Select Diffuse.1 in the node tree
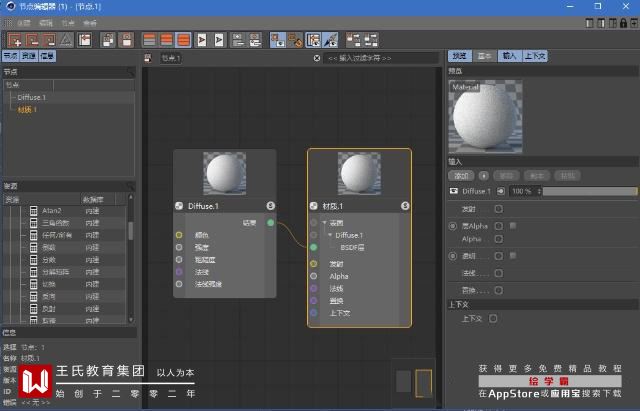The height and width of the screenshot is (411, 640). click(32, 97)
